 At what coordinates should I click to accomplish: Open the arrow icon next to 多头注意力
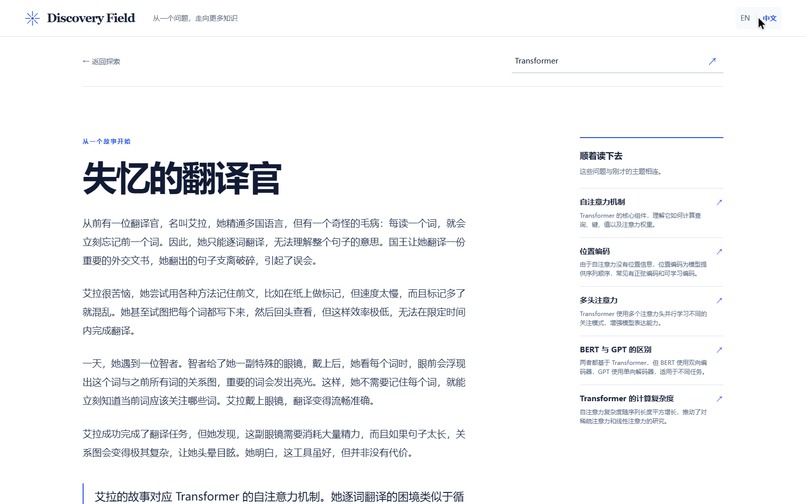coord(719,300)
